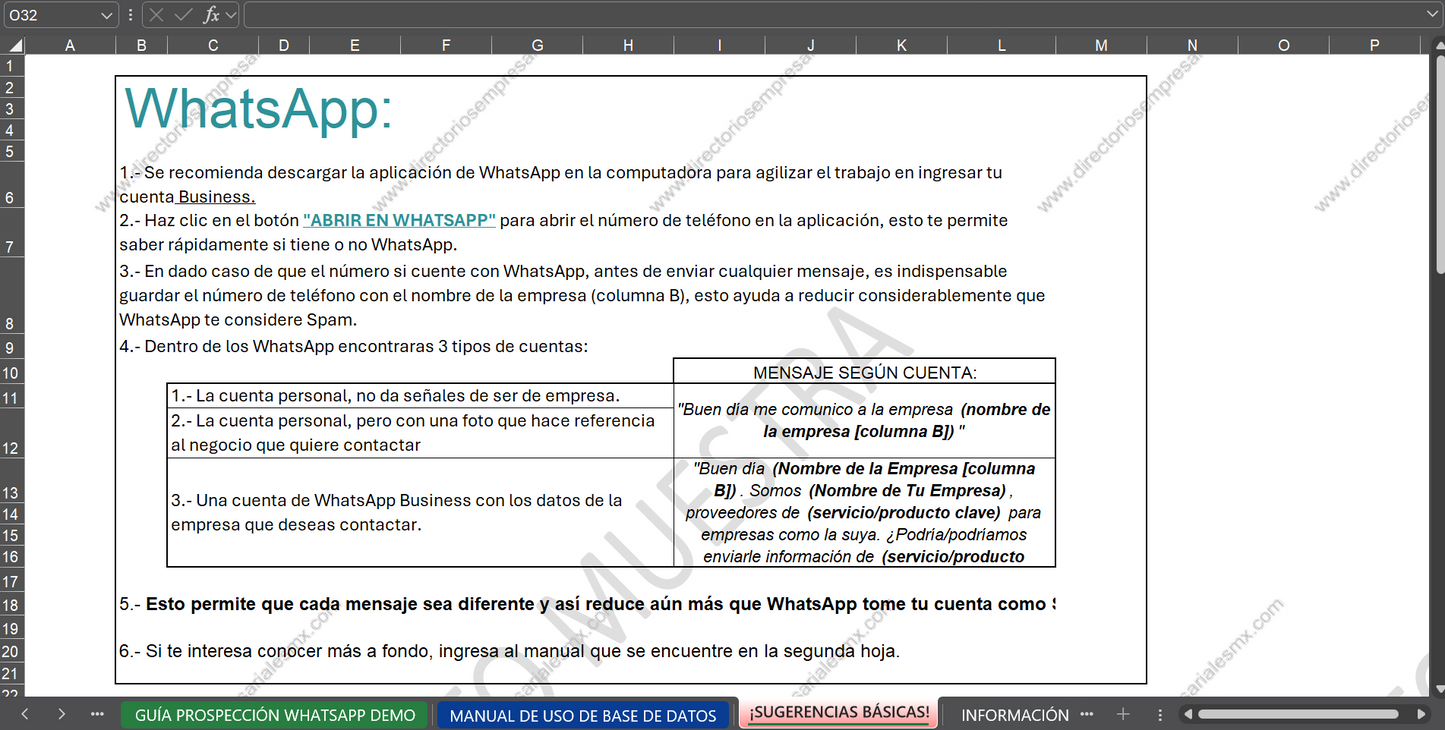Viewport: 1445px width, 730px height.
Task: Click the vertical dots beside the new sheet button
Action: (x=1160, y=715)
